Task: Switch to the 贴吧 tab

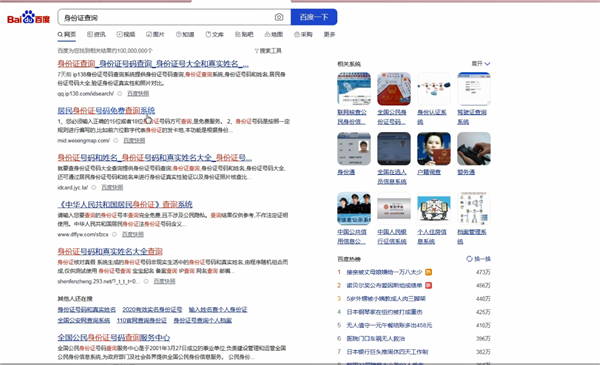Action: (244, 34)
